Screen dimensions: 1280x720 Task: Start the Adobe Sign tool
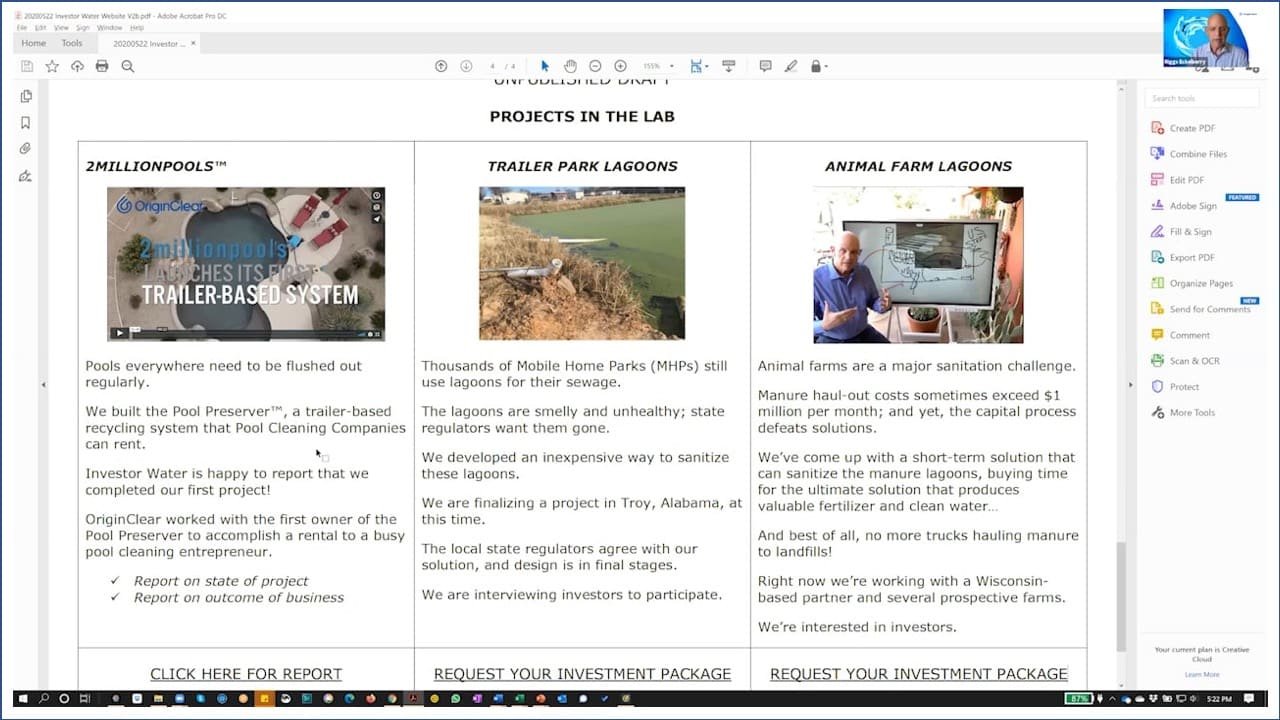[1185, 206]
